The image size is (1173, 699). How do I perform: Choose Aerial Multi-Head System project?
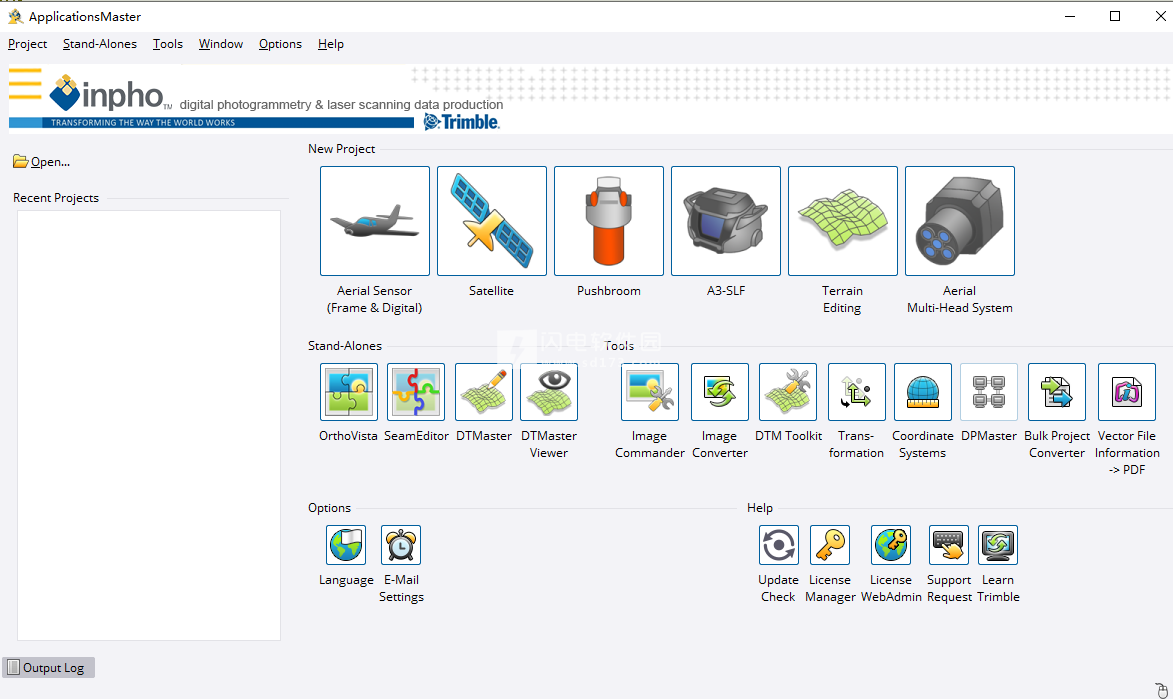click(959, 221)
